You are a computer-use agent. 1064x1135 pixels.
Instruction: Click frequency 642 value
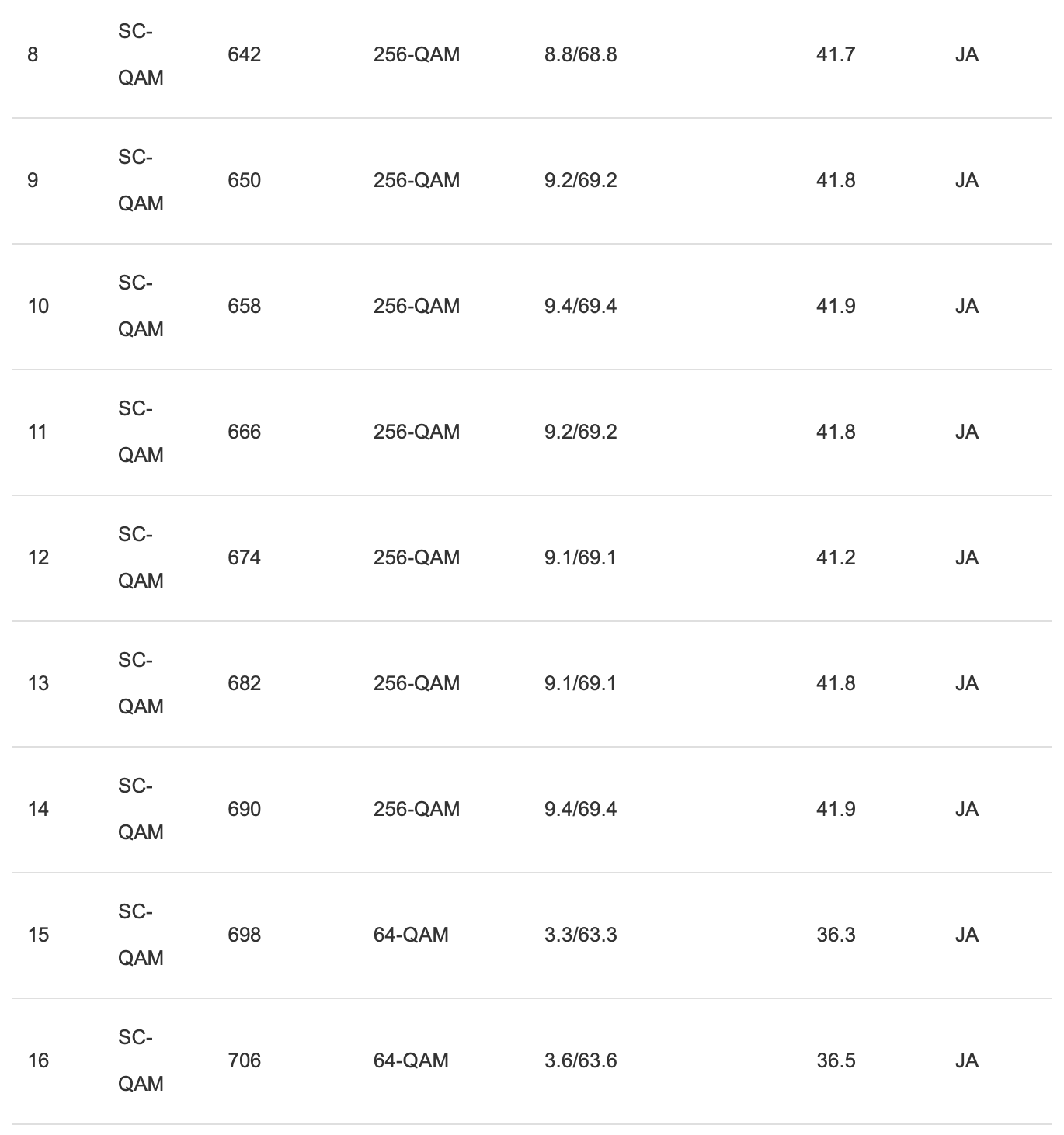coord(244,54)
